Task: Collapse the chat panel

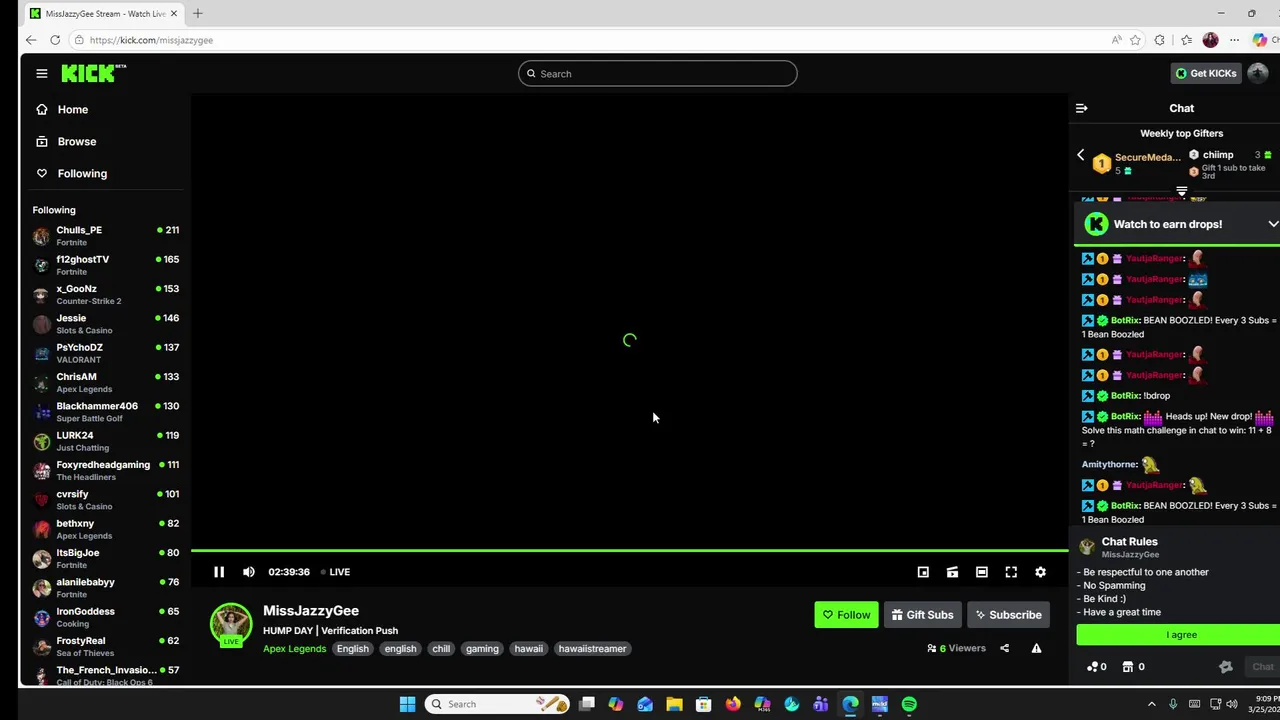Action: pos(1081,108)
